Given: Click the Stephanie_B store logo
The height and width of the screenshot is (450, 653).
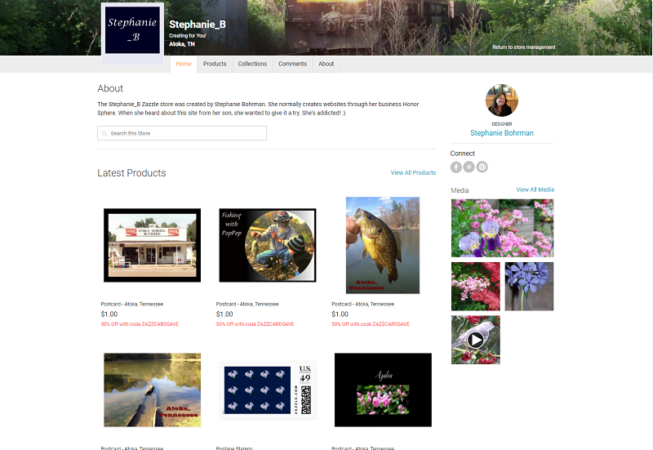Looking at the screenshot, I should pyautogui.click(x=132, y=30).
